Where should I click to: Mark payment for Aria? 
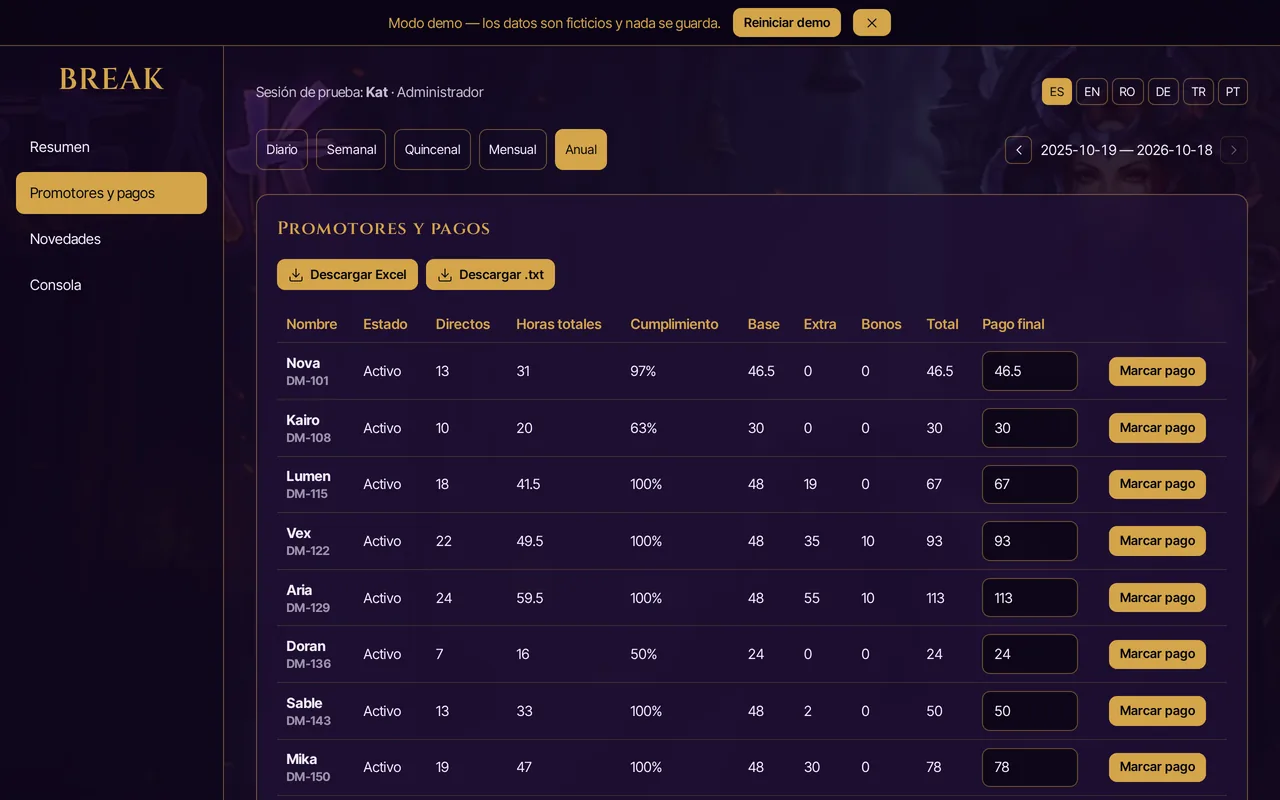point(1157,598)
